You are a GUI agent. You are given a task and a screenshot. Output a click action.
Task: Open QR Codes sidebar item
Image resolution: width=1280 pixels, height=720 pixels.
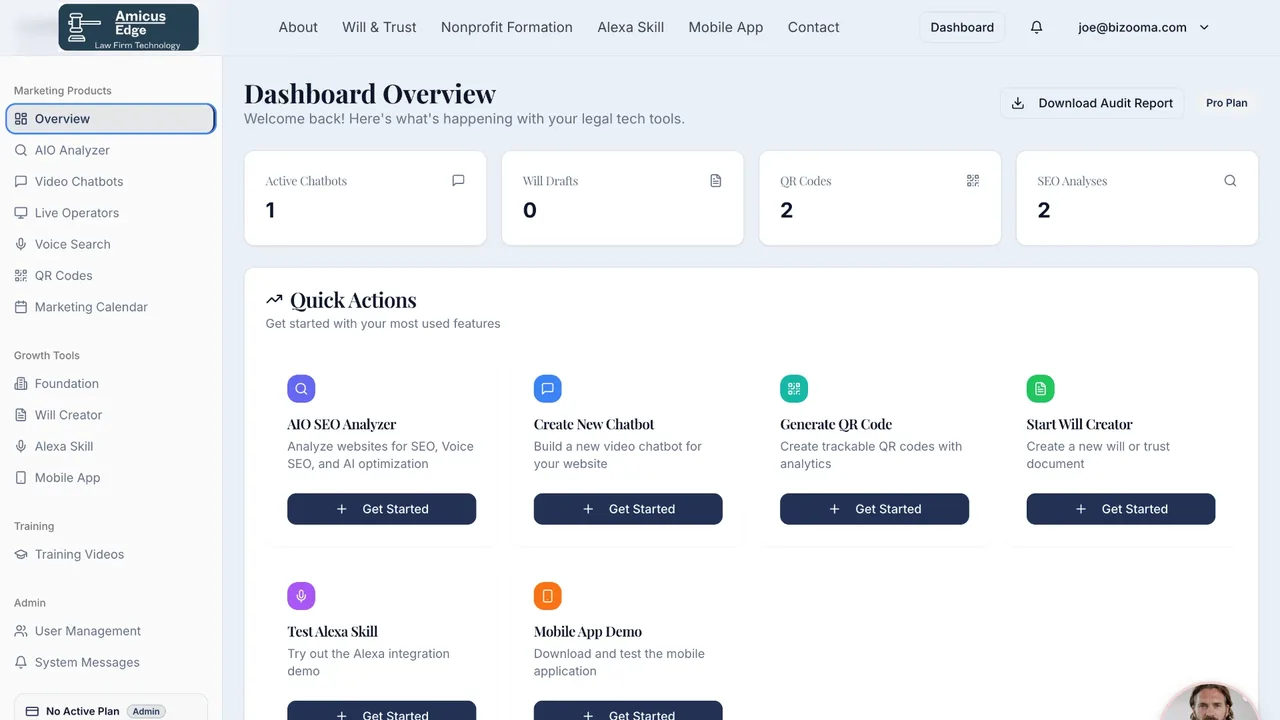coord(111,275)
